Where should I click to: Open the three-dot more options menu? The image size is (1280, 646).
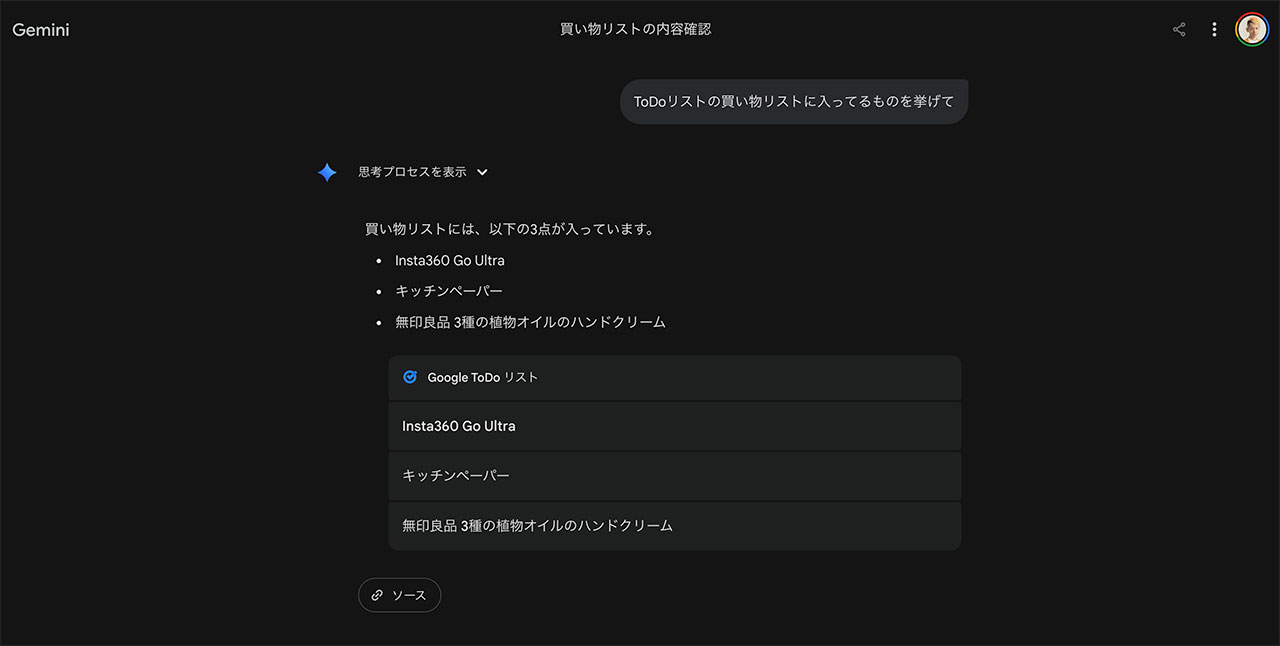tap(1214, 30)
